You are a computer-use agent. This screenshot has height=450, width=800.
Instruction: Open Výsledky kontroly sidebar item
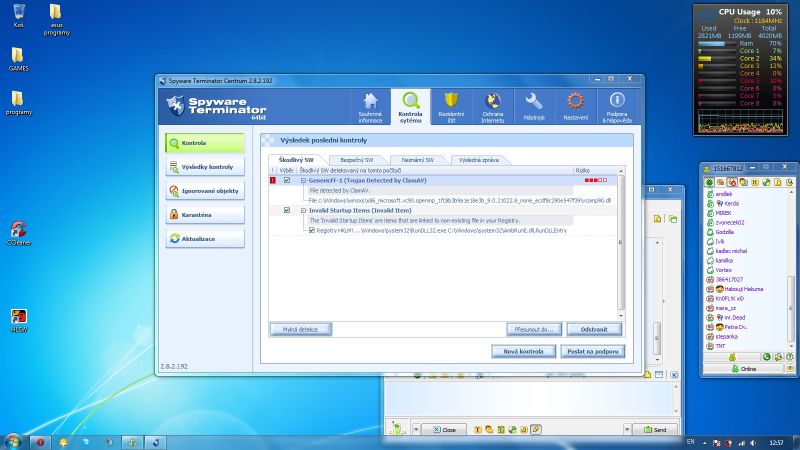point(205,167)
